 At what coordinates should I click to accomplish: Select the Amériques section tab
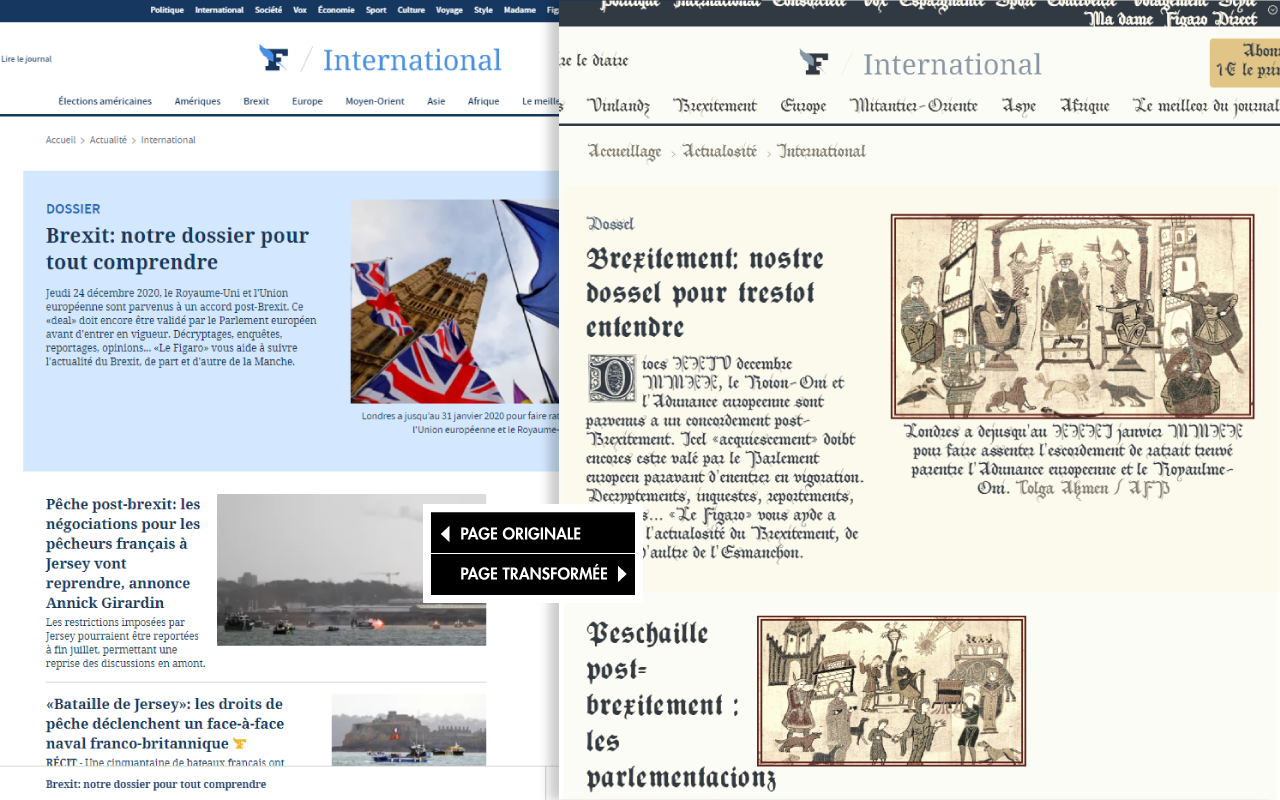pos(198,101)
